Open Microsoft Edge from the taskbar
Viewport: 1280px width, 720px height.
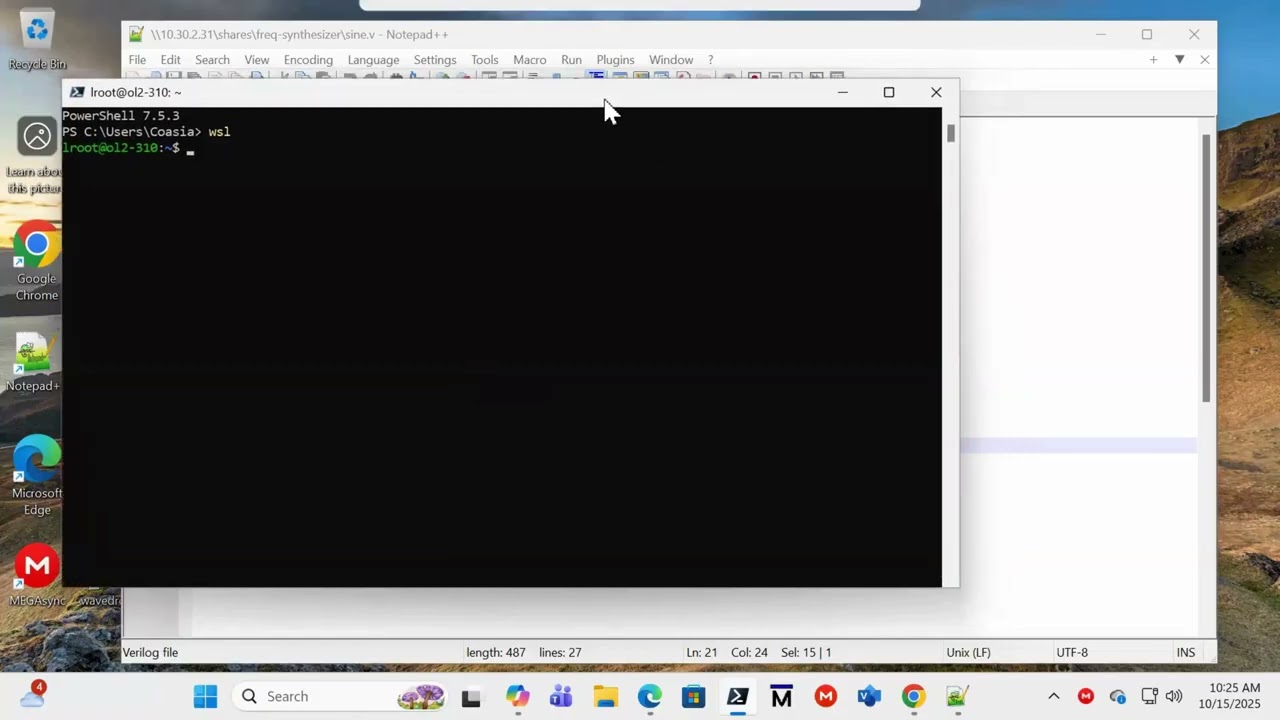coord(649,696)
